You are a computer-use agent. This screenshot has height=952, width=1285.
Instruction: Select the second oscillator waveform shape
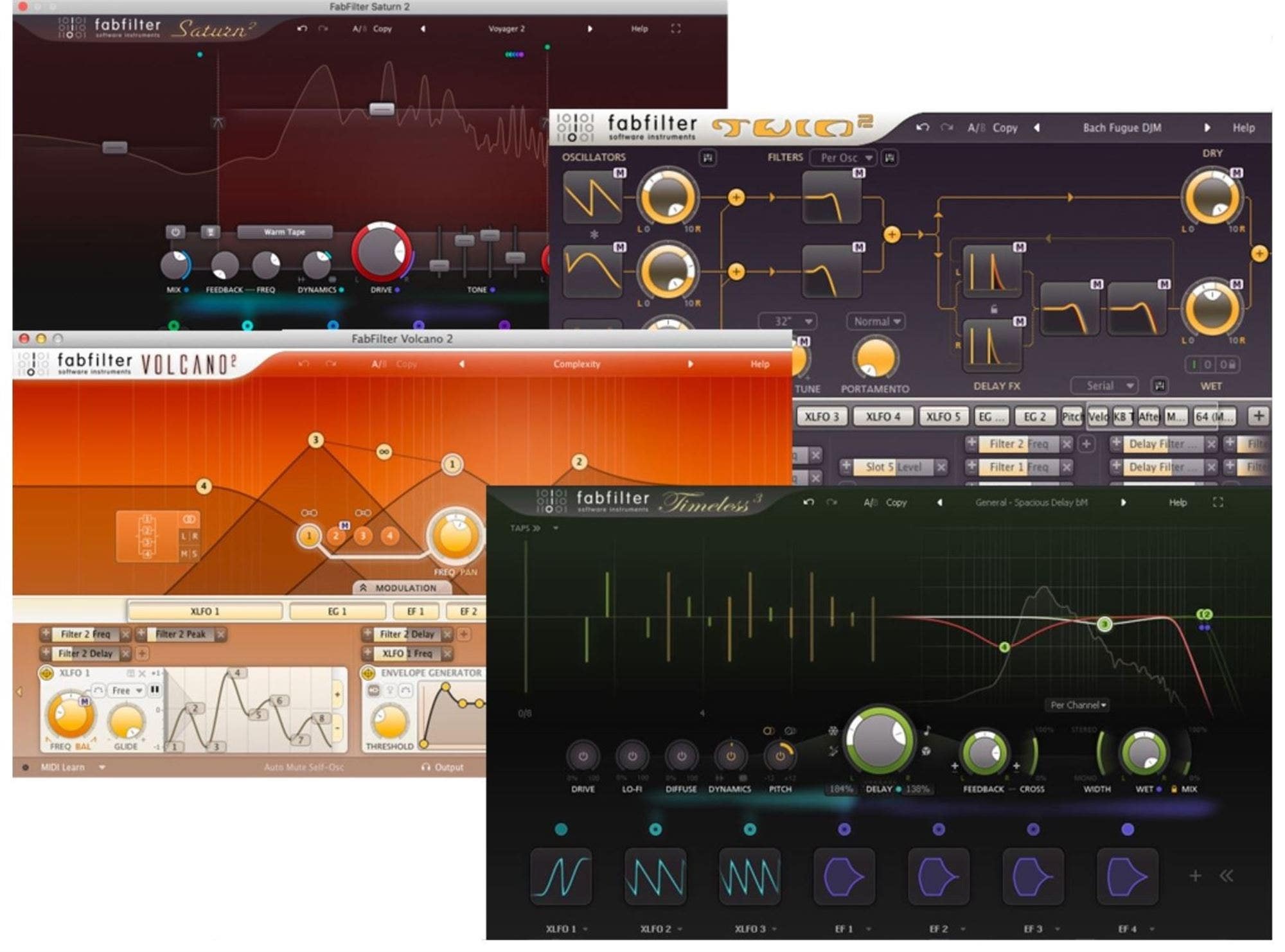click(592, 270)
